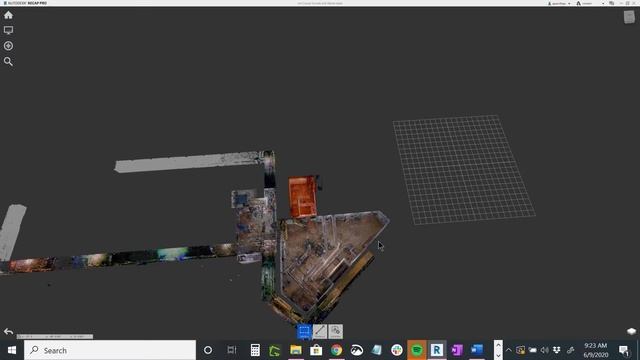Select the distance measure line tool
640x360 pixels.
[x=320, y=332]
